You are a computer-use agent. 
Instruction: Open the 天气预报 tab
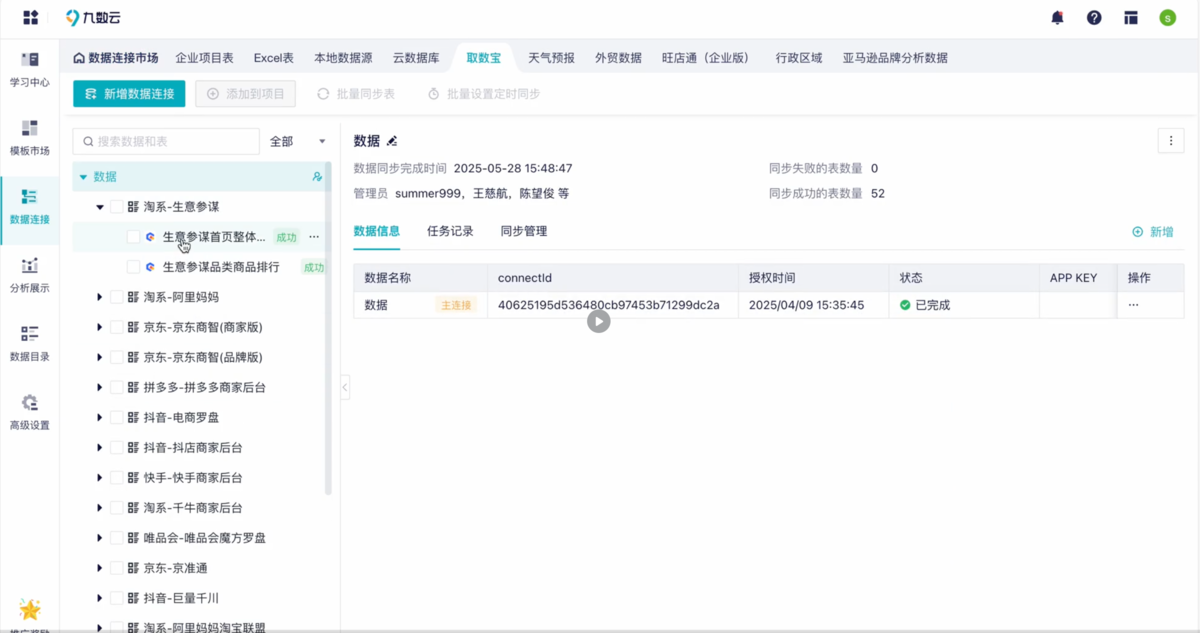[551, 58]
